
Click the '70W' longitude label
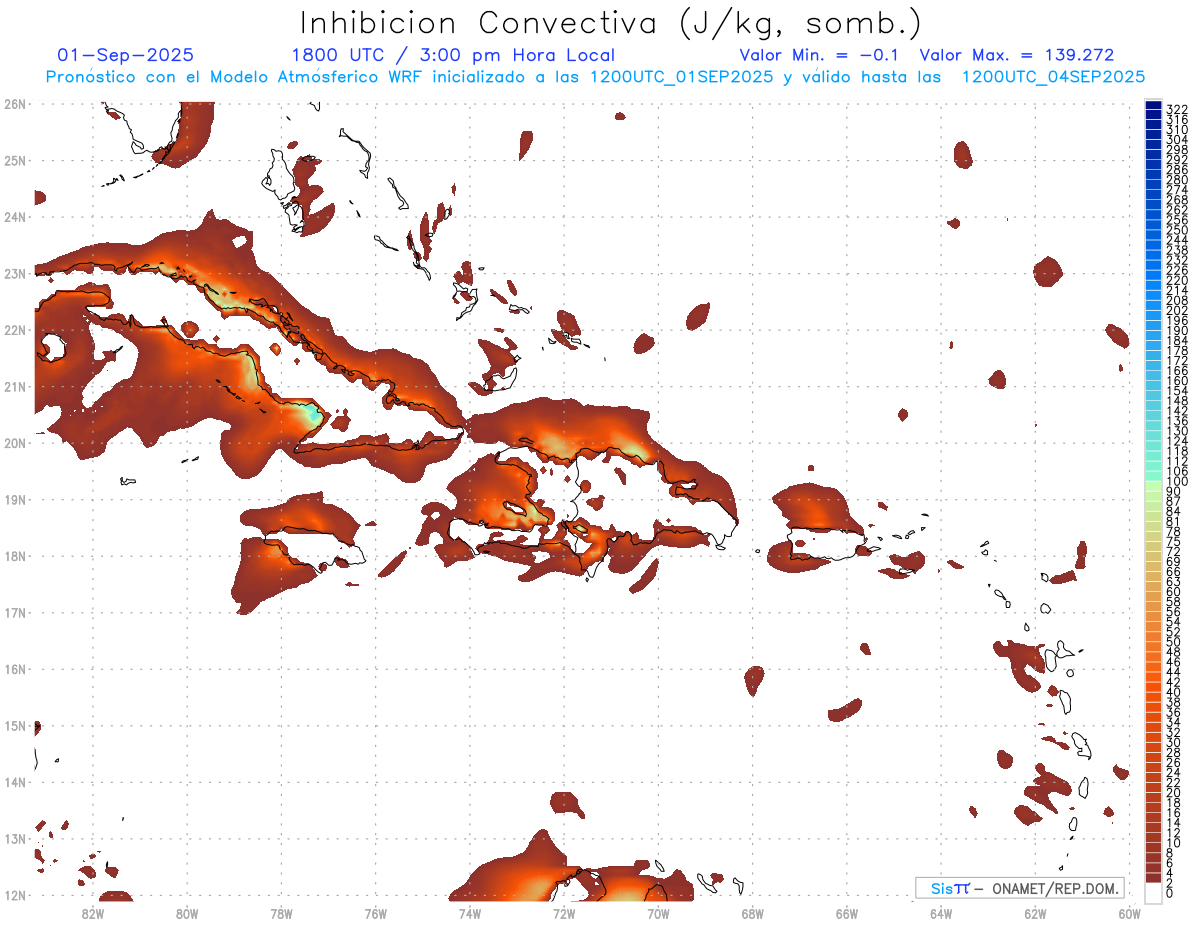[x=658, y=913]
